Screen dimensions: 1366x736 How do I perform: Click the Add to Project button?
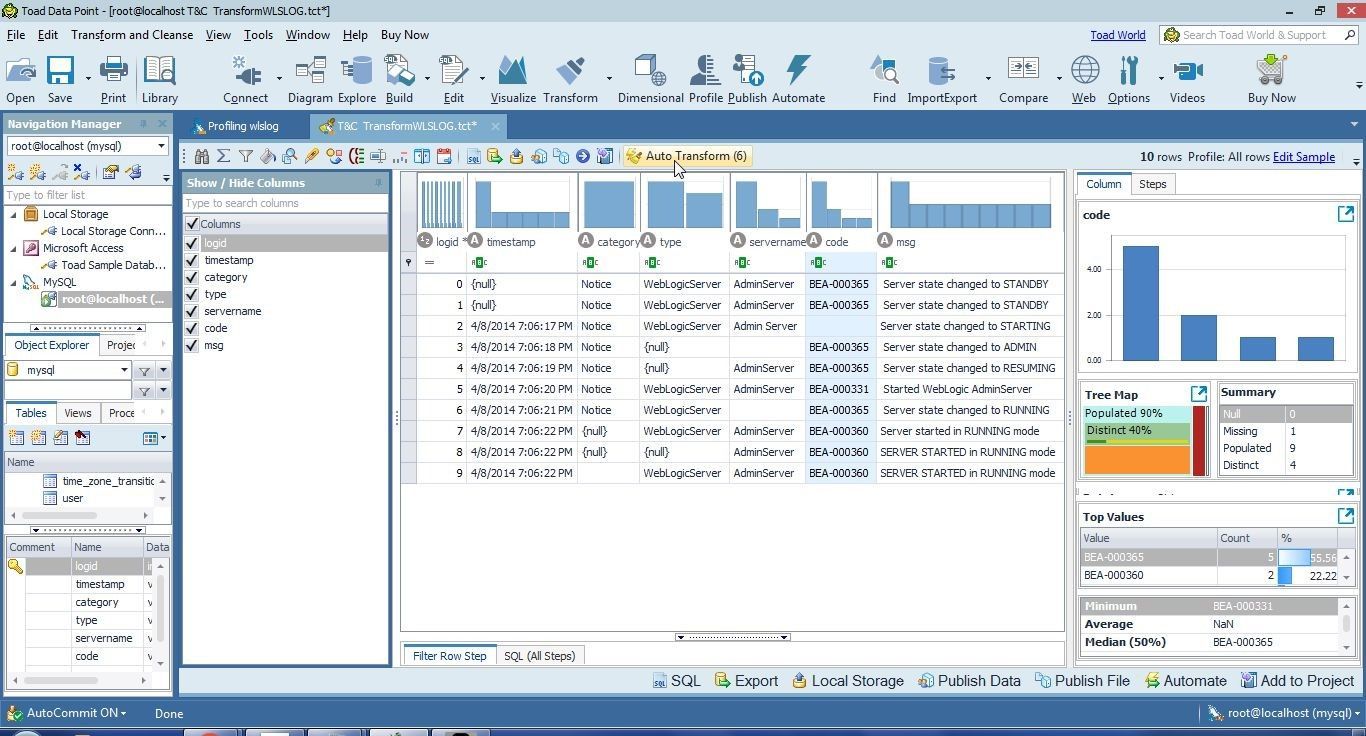coord(1297,681)
